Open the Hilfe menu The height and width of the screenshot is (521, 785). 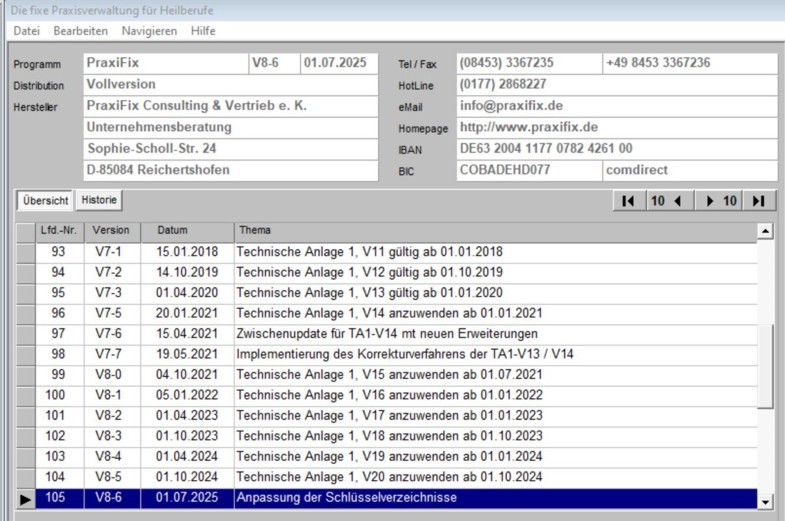[x=203, y=31]
